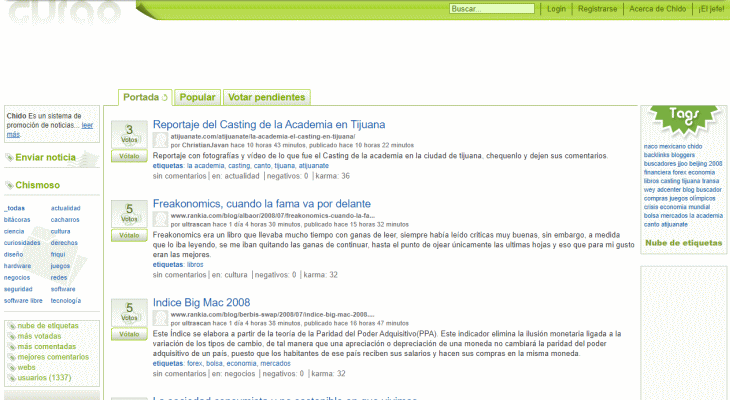Click the avatar thumbnail of the Casting de la Academia story

(x=160, y=140)
